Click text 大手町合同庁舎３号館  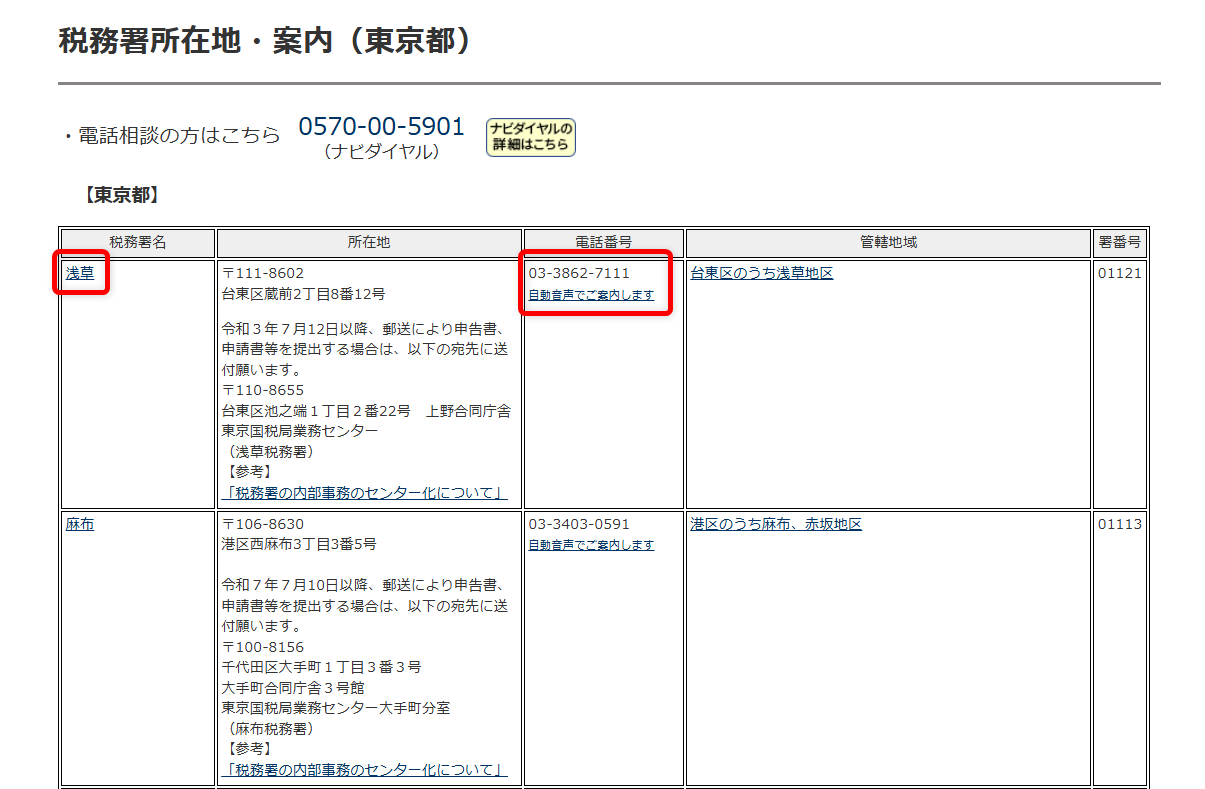293,688
